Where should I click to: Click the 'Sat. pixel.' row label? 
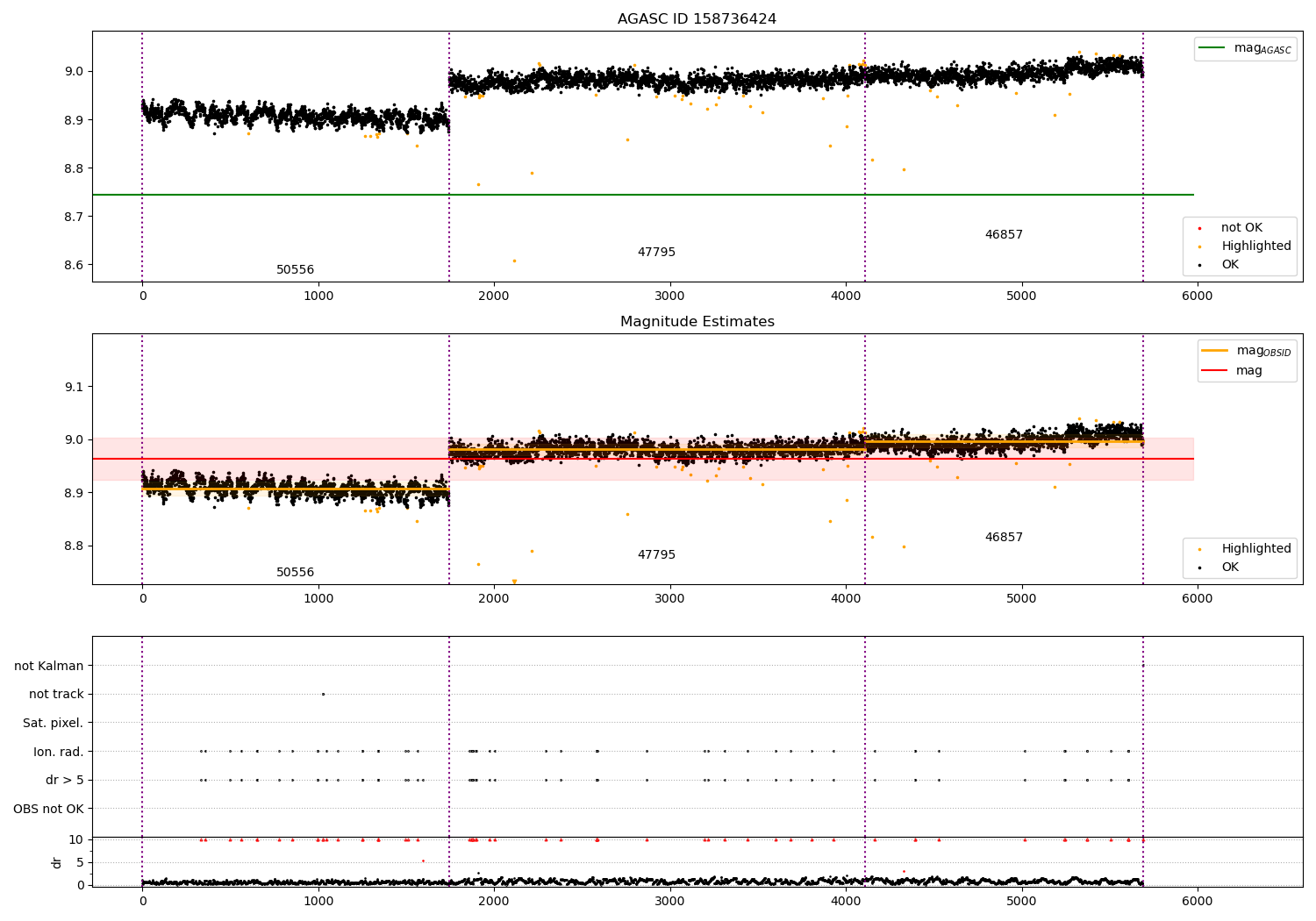coord(54,724)
